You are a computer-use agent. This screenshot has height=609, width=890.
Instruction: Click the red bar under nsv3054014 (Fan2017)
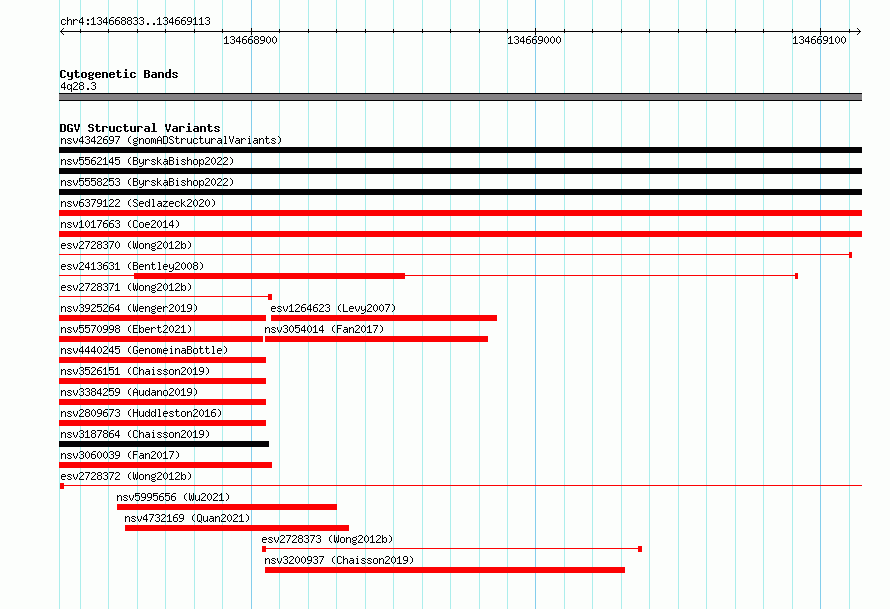click(376, 339)
